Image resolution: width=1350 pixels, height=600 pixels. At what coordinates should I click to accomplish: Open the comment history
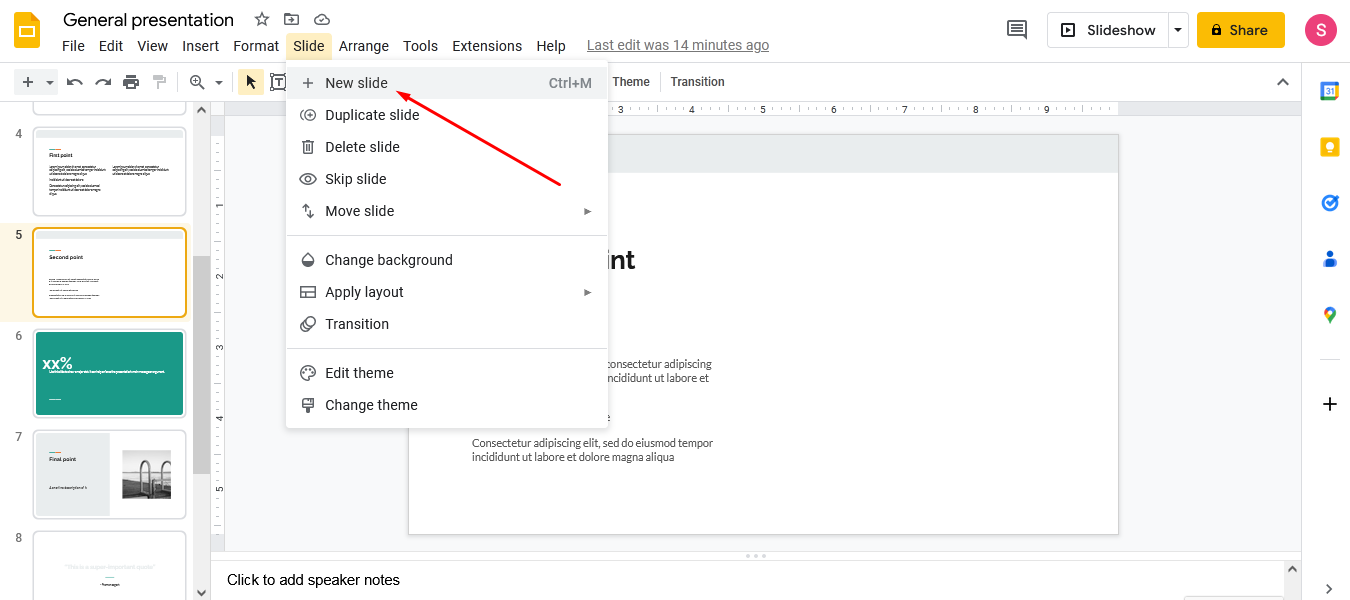pos(1016,29)
